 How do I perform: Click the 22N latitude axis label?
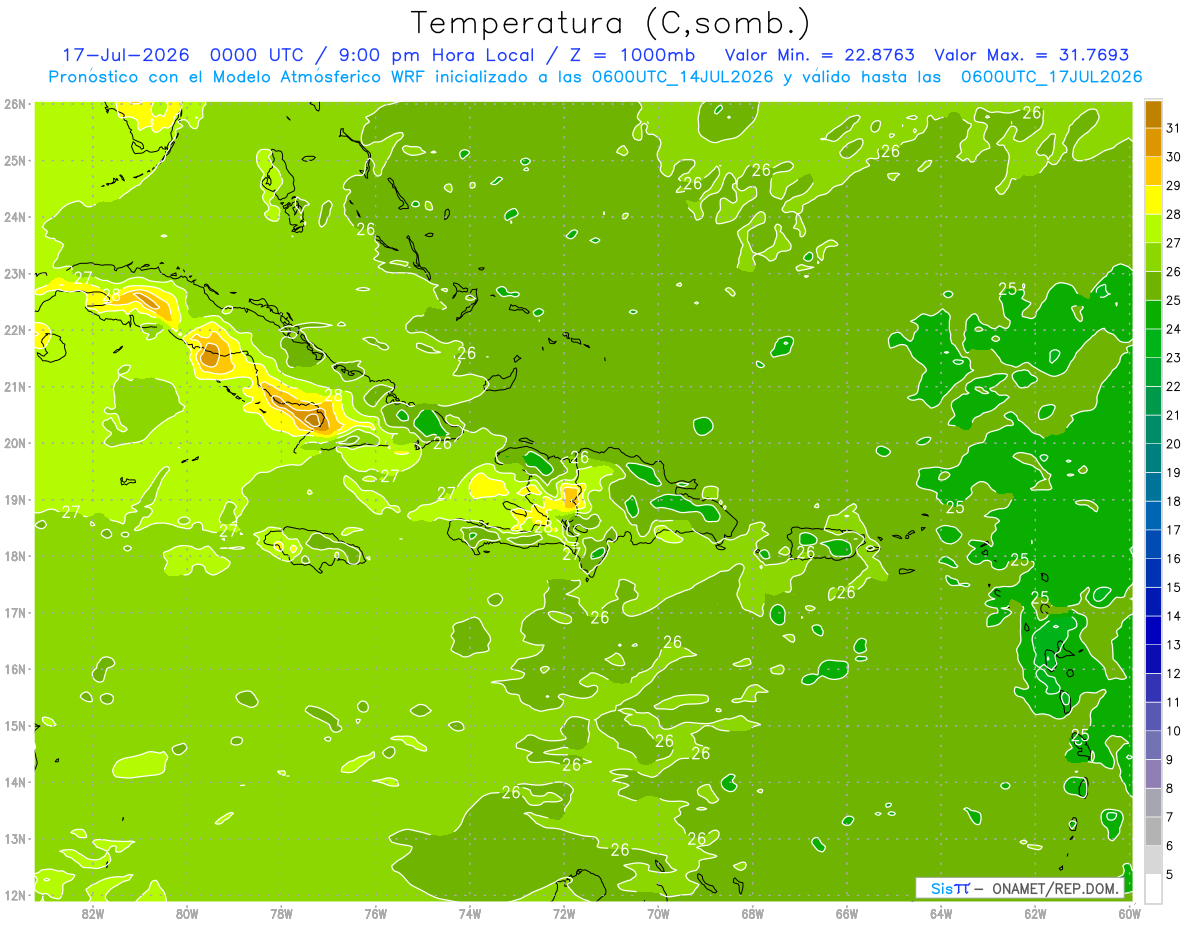tap(14, 330)
